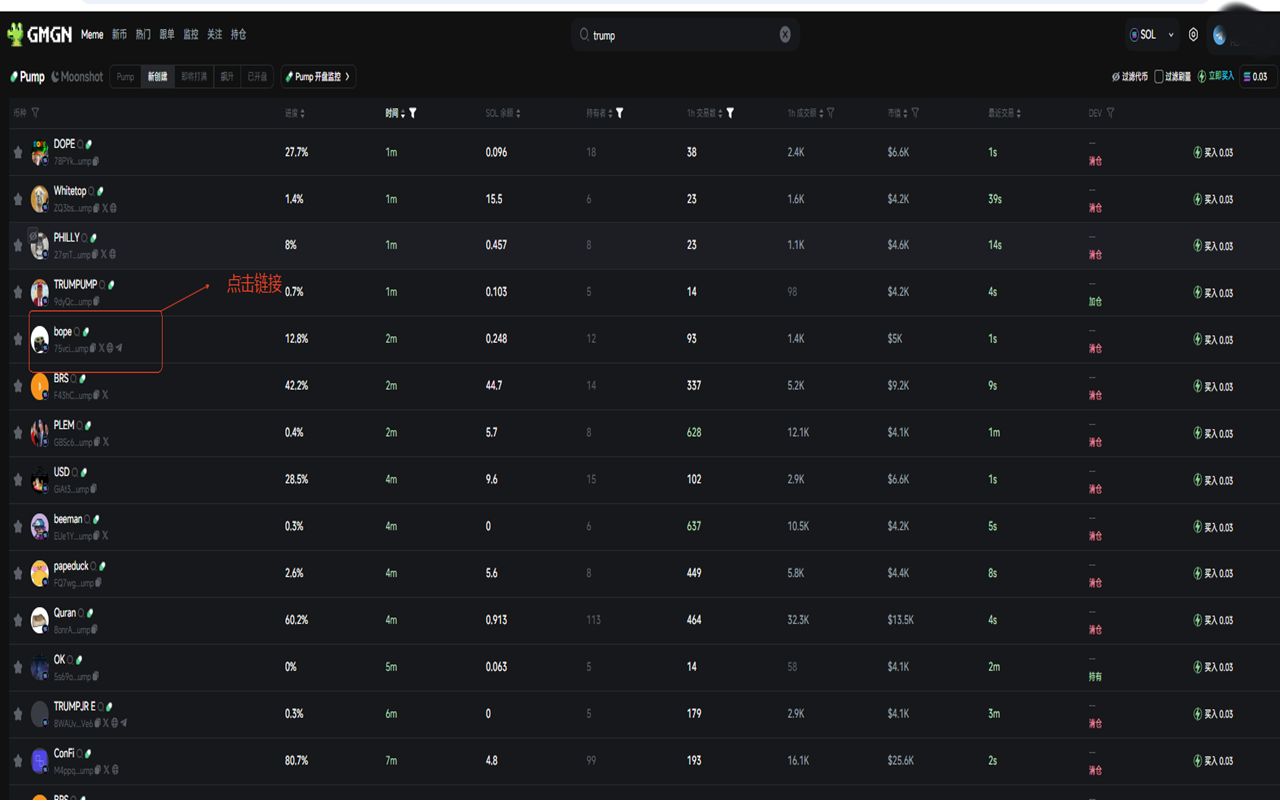Edit the 0.03 quick buy amount field

(x=1256, y=77)
